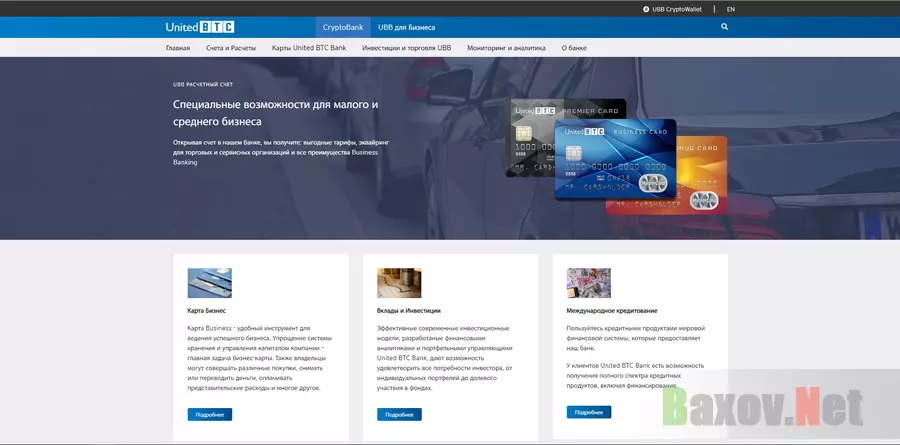Click the UBB РАСЧЕТНЫЙ СЧЕТ label

(203, 84)
